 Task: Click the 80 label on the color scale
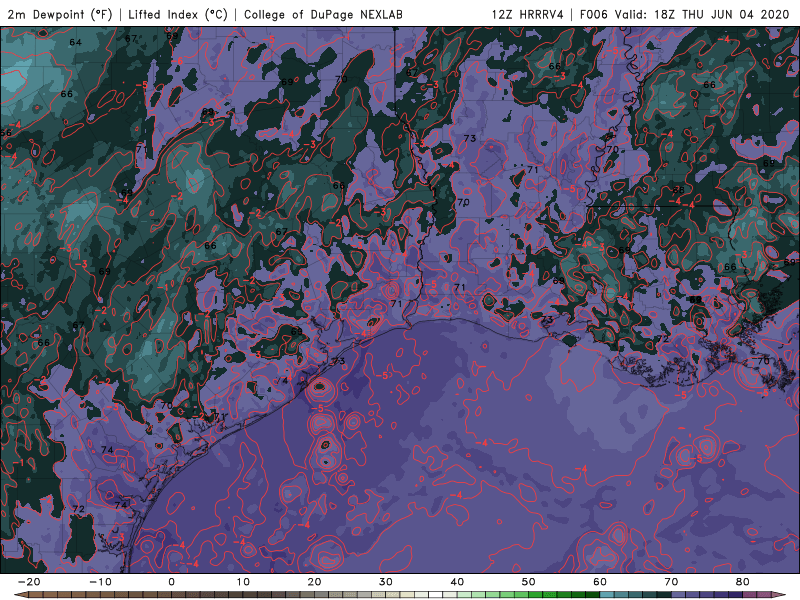pyautogui.click(x=743, y=582)
